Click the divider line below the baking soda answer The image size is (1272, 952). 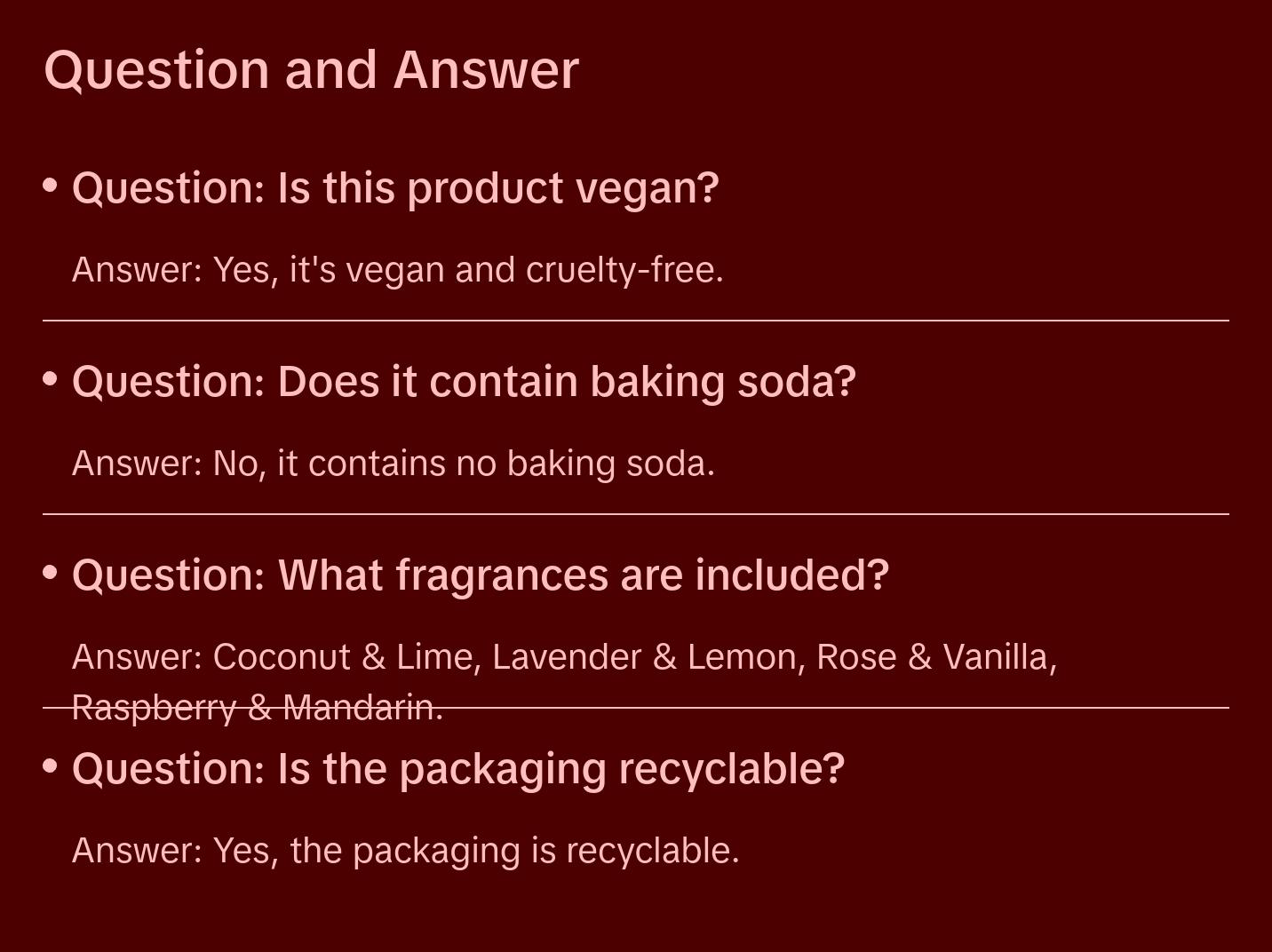pos(636,513)
